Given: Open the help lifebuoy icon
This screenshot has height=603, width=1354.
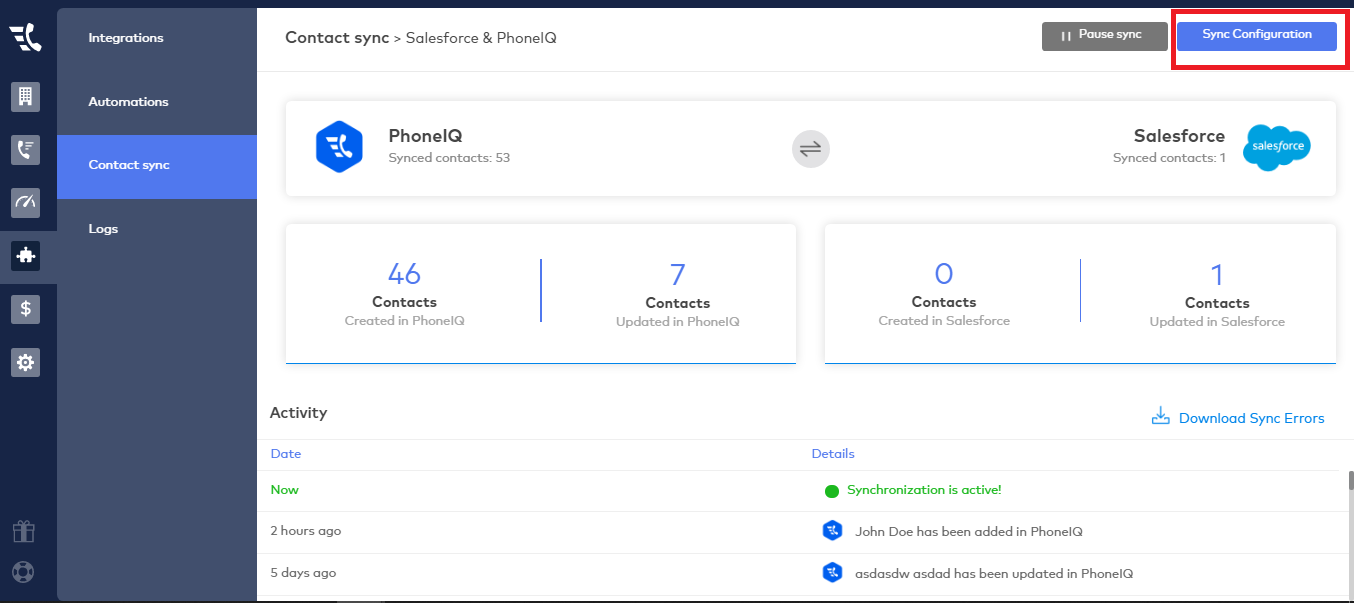Looking at the screenshot, I should click(x=23, y=573).
